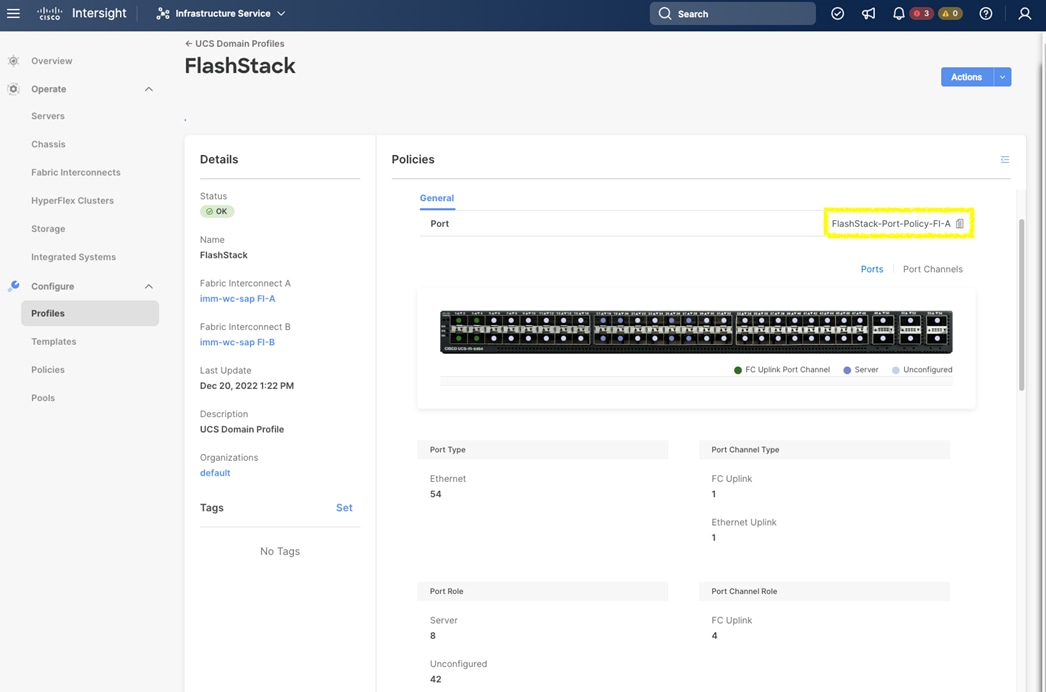Open Integrated Systems in sidebar
1046x692 pixels.
[x=73, y=257]
